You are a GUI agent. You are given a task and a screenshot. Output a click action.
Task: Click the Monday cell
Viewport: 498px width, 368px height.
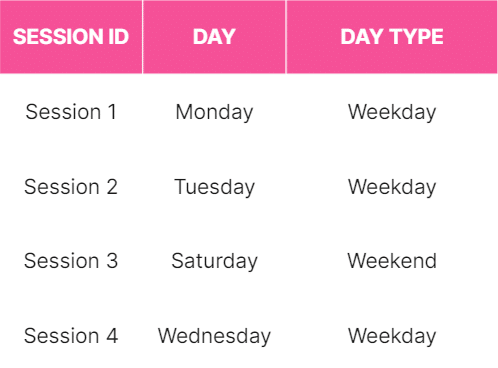(214, 112)
